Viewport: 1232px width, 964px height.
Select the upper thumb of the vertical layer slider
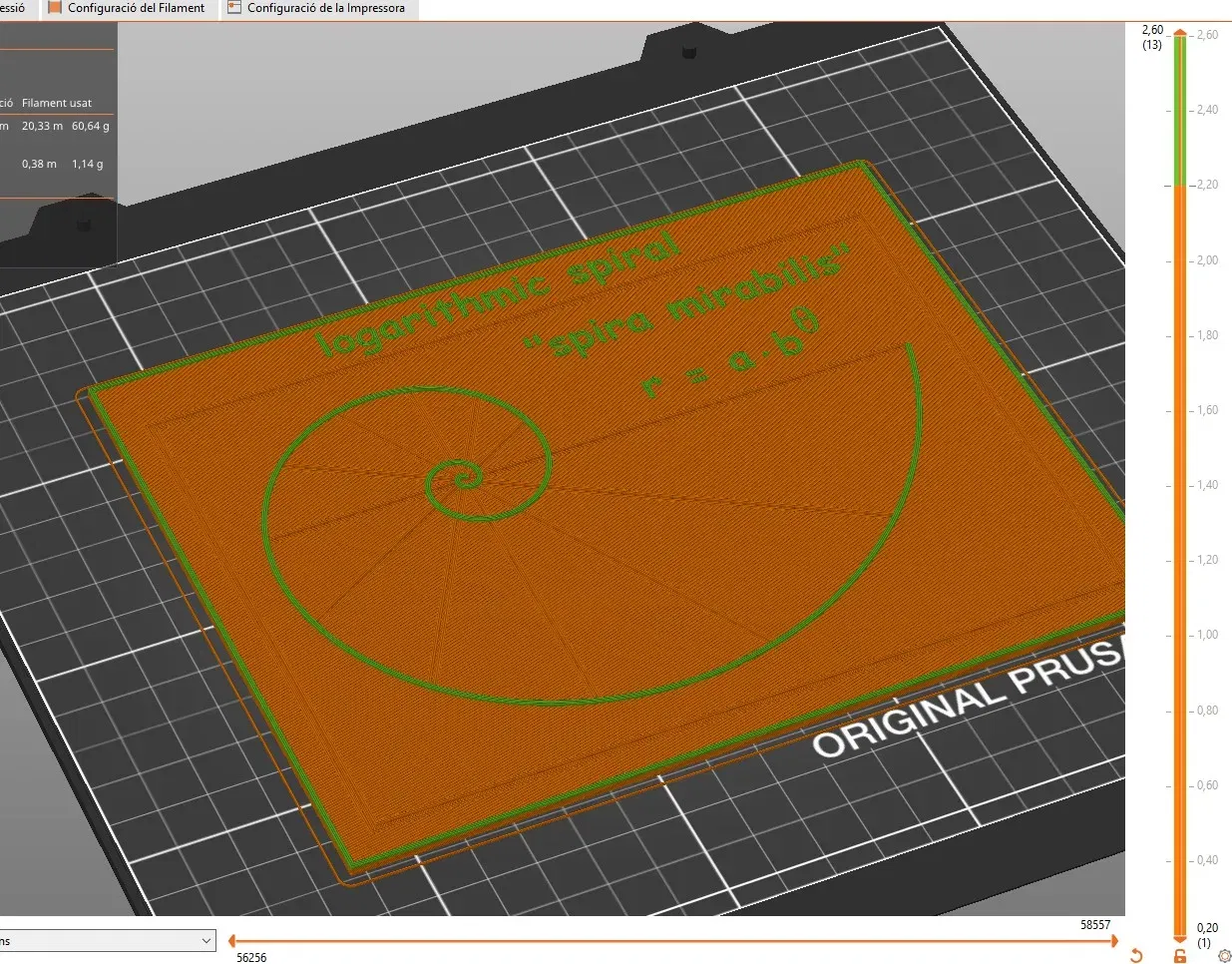(x=1180, y=34)
